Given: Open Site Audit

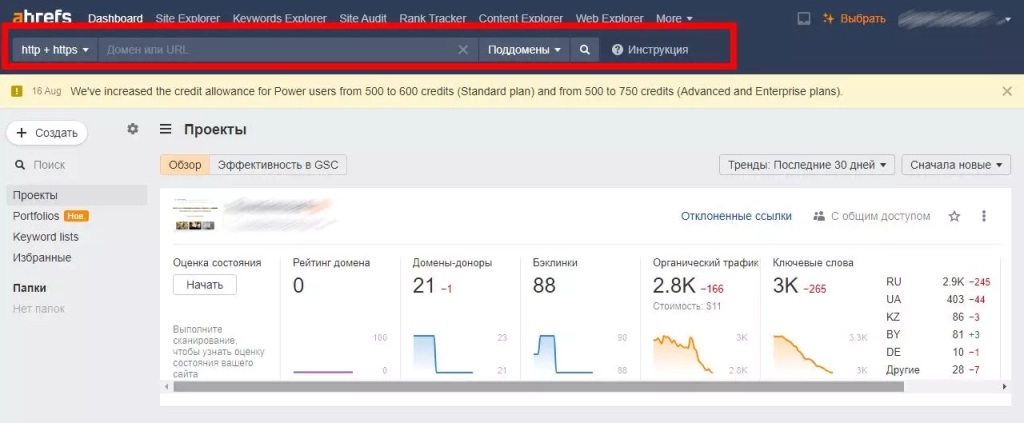Looking at the screenshot, I should click(x=363, y=18).
